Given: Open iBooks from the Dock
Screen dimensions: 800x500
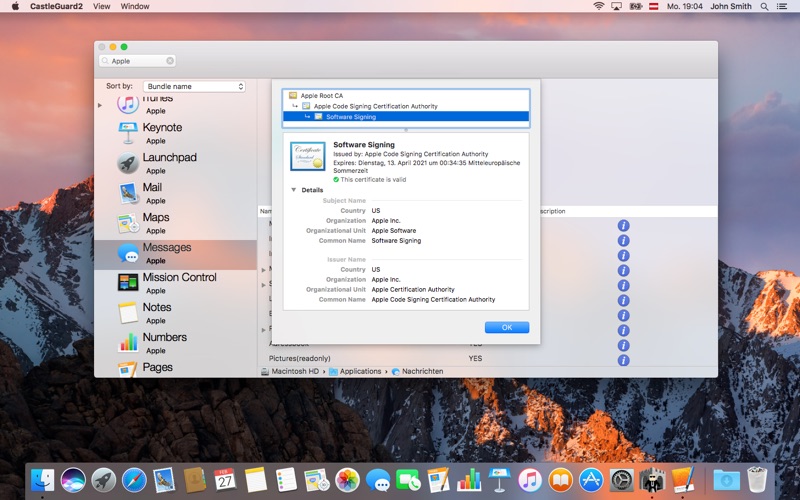Looking at the screenshot, I should point(560,480).
